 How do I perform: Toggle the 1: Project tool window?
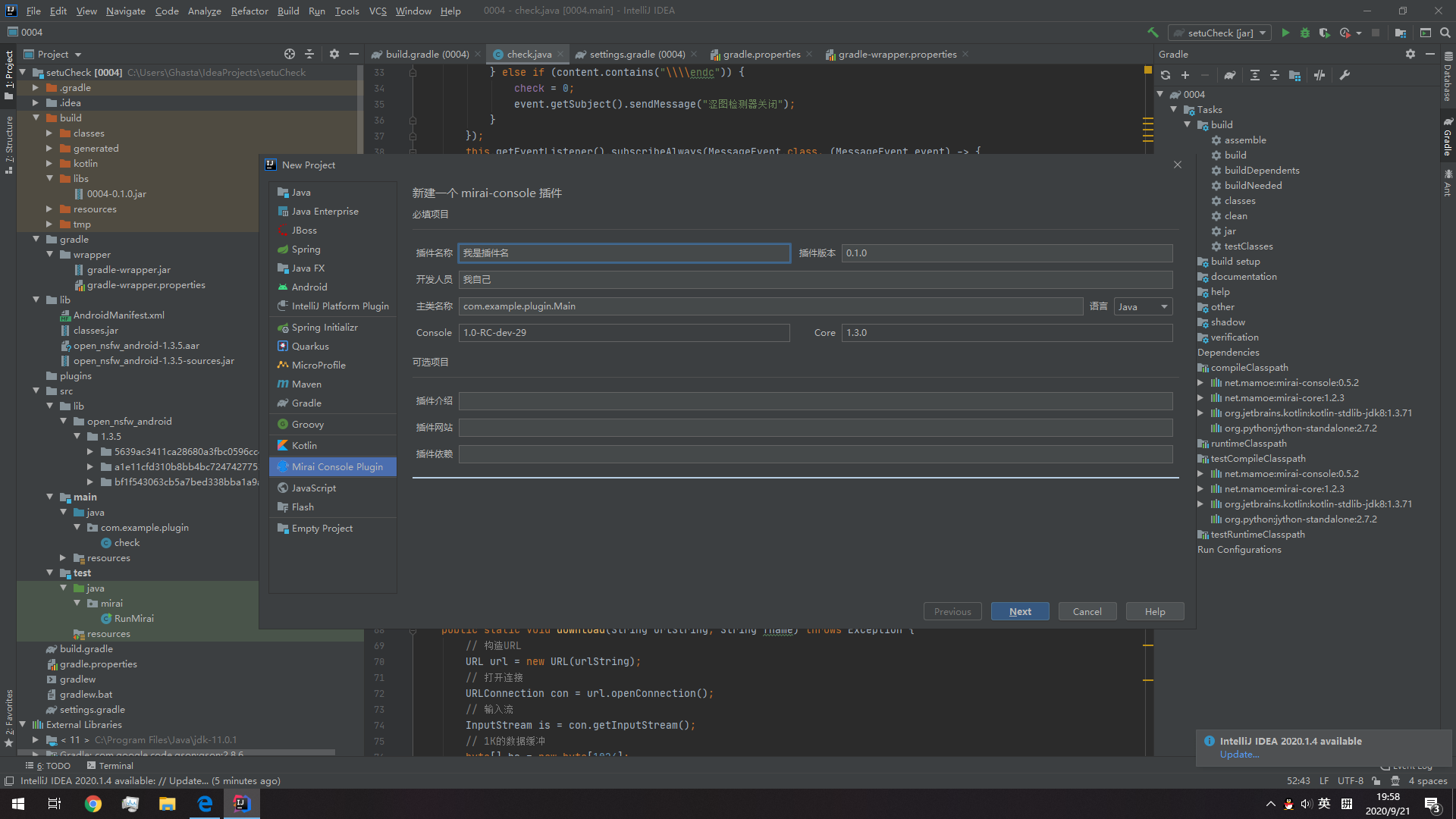click(x=9, y=74)
